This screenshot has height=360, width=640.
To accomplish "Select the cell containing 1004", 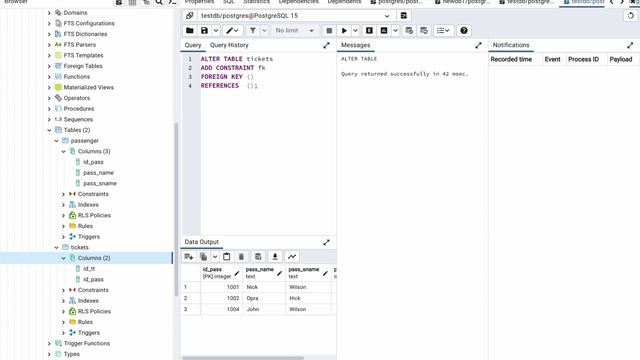I will pyautogui.click(x=222, y=309).
